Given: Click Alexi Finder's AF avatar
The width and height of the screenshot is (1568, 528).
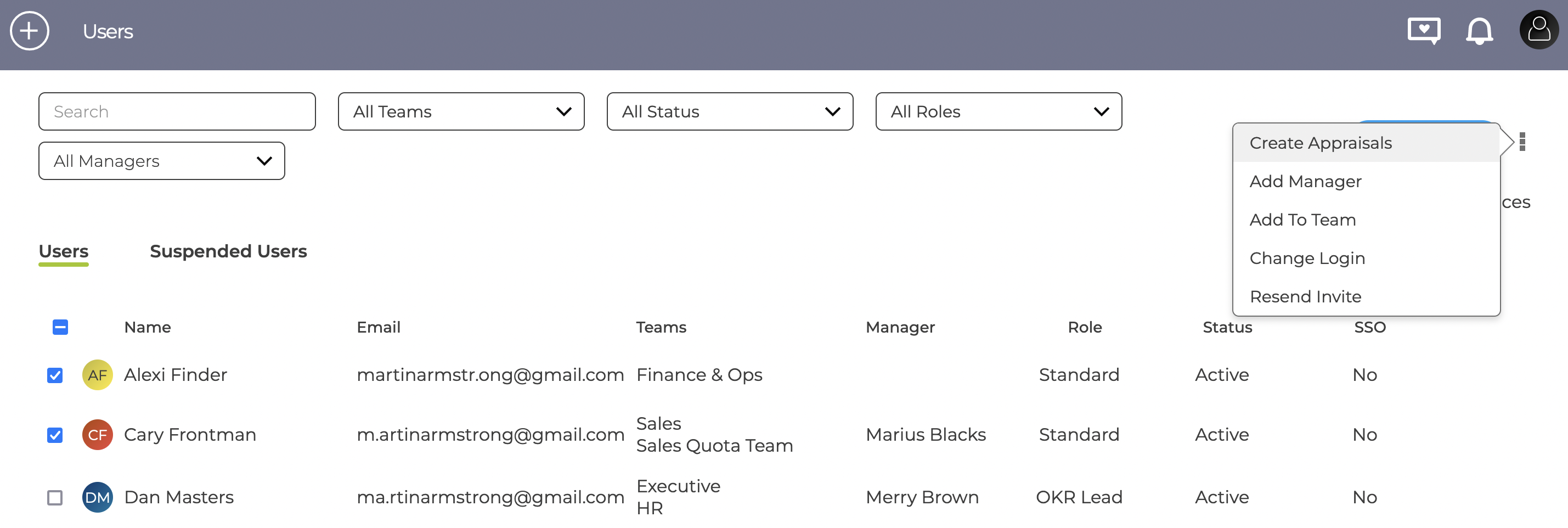Looking at the screenshot, I should point(98,375).
